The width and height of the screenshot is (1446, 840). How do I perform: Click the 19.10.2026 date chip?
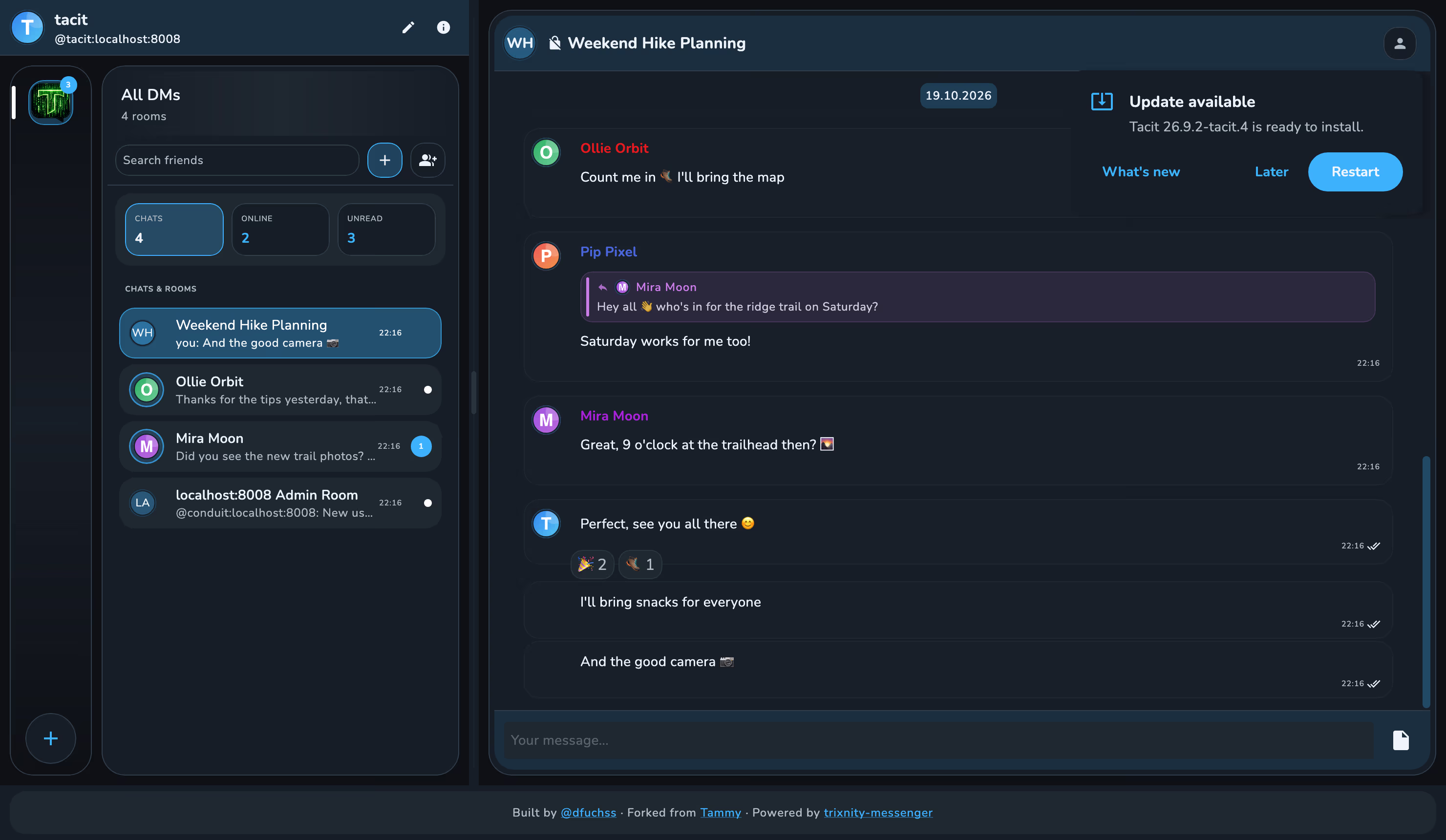pos(957,96)
